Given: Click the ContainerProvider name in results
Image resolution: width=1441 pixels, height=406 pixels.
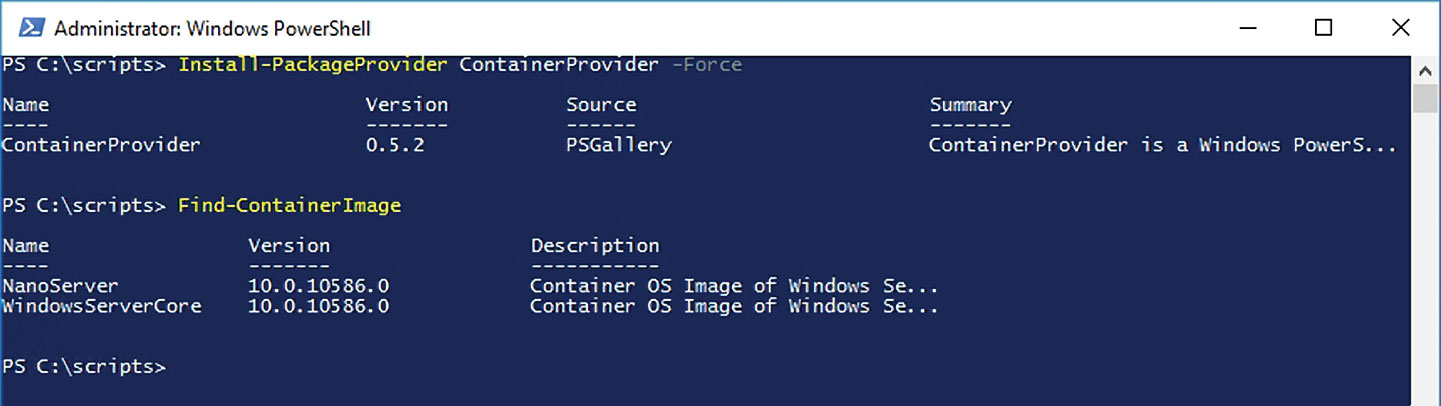Looking at the screenshot, I should [101, 145].
